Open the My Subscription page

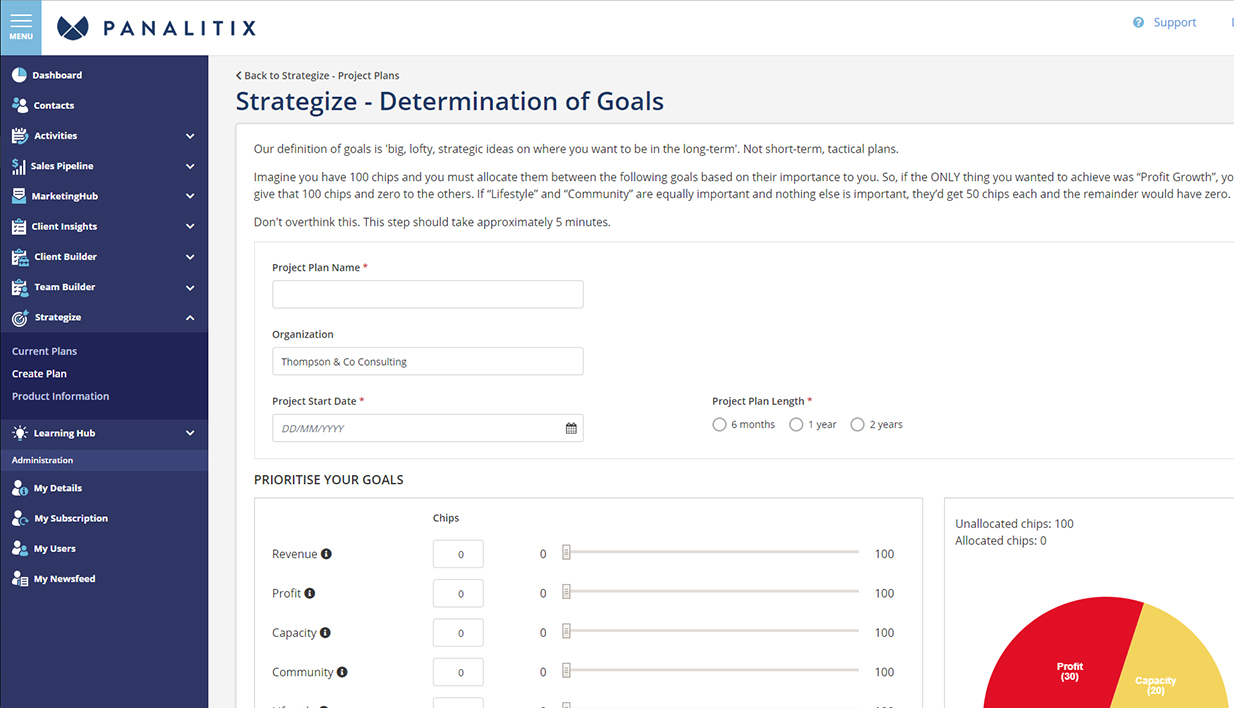coord(70,518)
